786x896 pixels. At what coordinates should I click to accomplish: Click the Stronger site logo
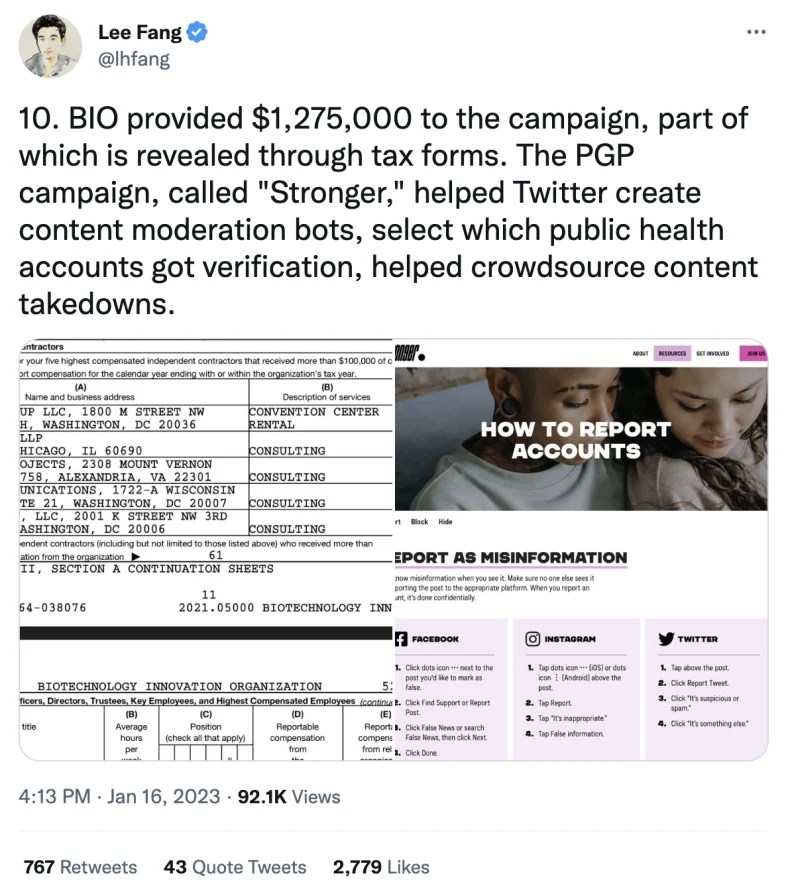pos(409,353)
